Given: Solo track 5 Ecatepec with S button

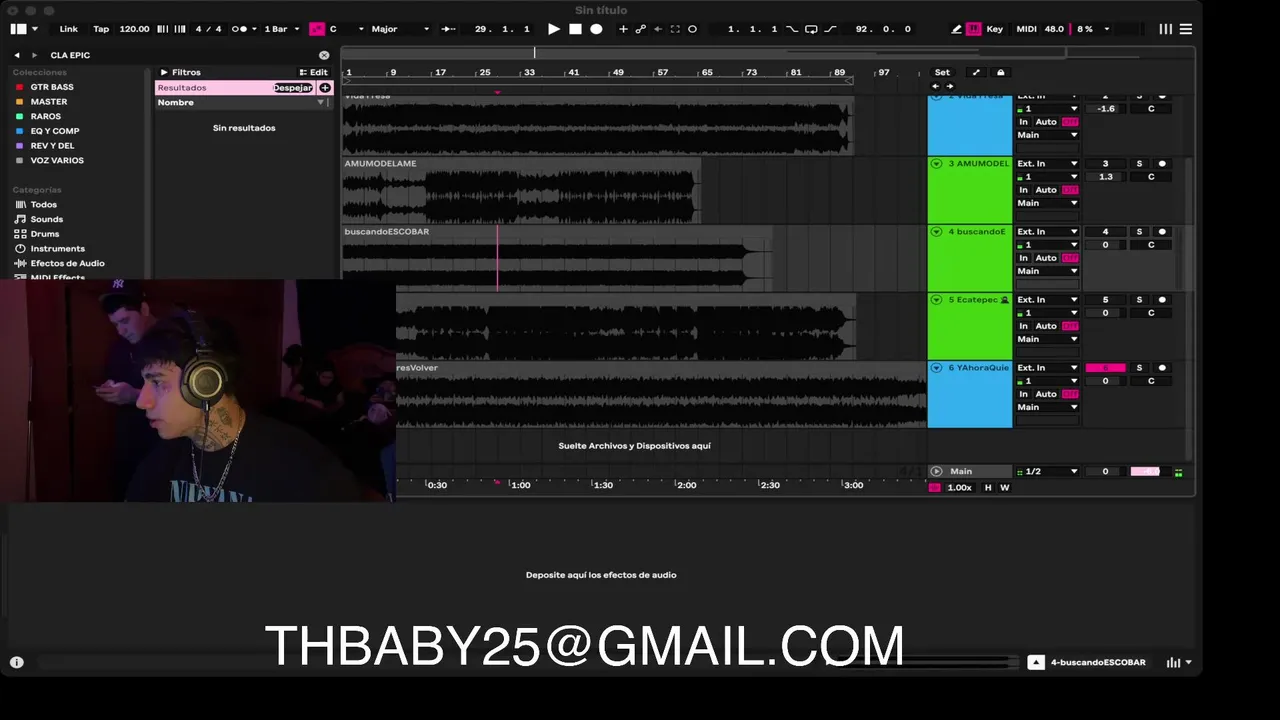Looking at the screenshot, I should [1139, 299].
